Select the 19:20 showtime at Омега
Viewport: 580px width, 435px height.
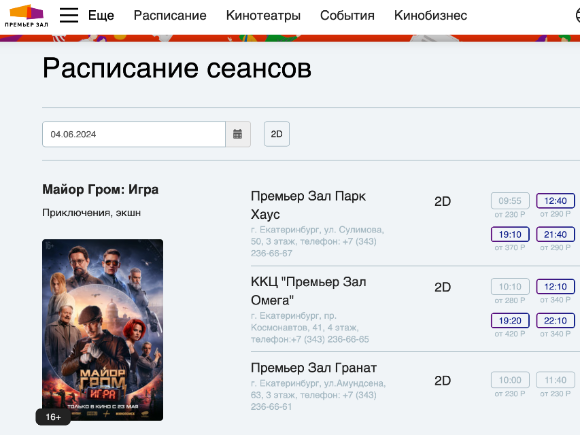pyautogui.click(x=510, y=320)
